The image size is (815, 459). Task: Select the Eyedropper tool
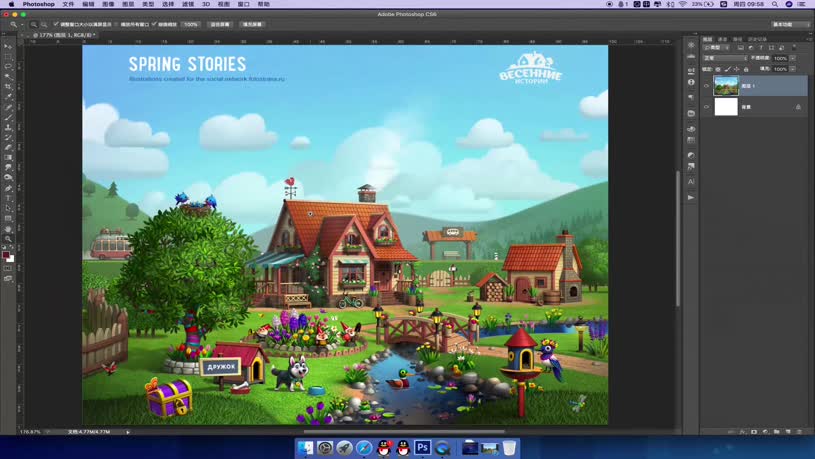coord(8,97)
